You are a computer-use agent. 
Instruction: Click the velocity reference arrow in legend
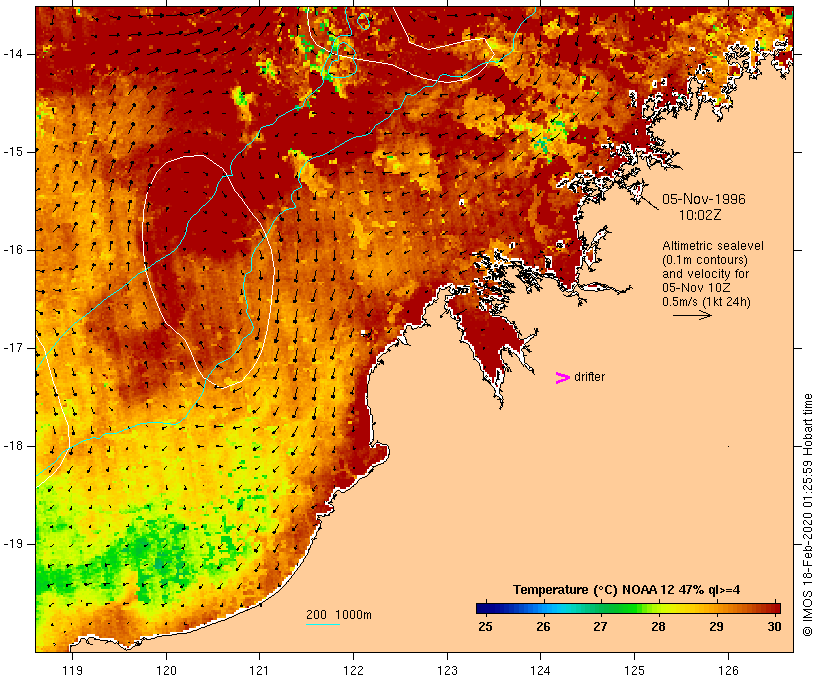point(692,315)
